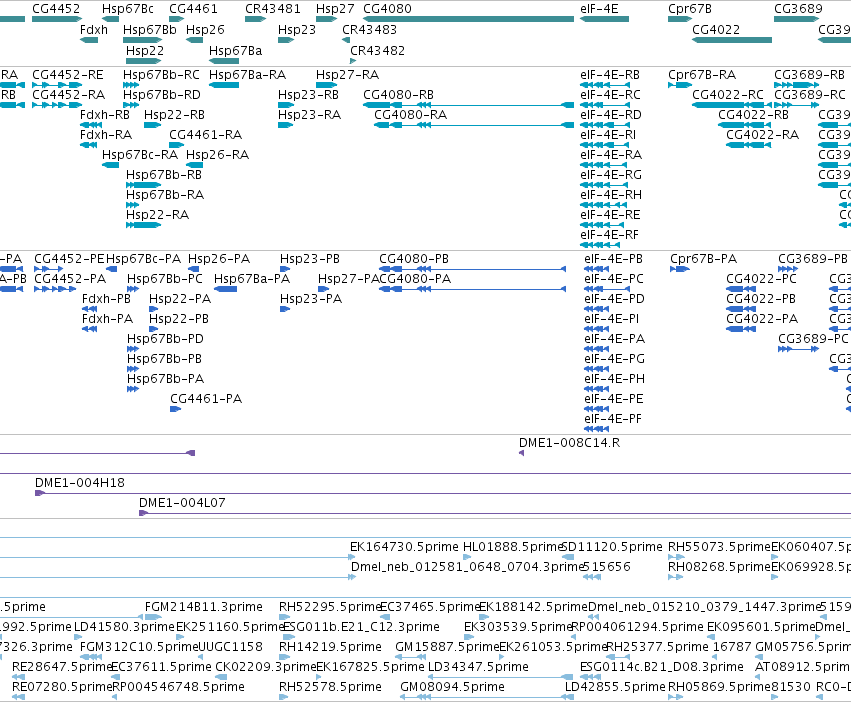Click the CG4022 gene bar
The height and width of the screenshot is (702, 851).
click(732, 40)
